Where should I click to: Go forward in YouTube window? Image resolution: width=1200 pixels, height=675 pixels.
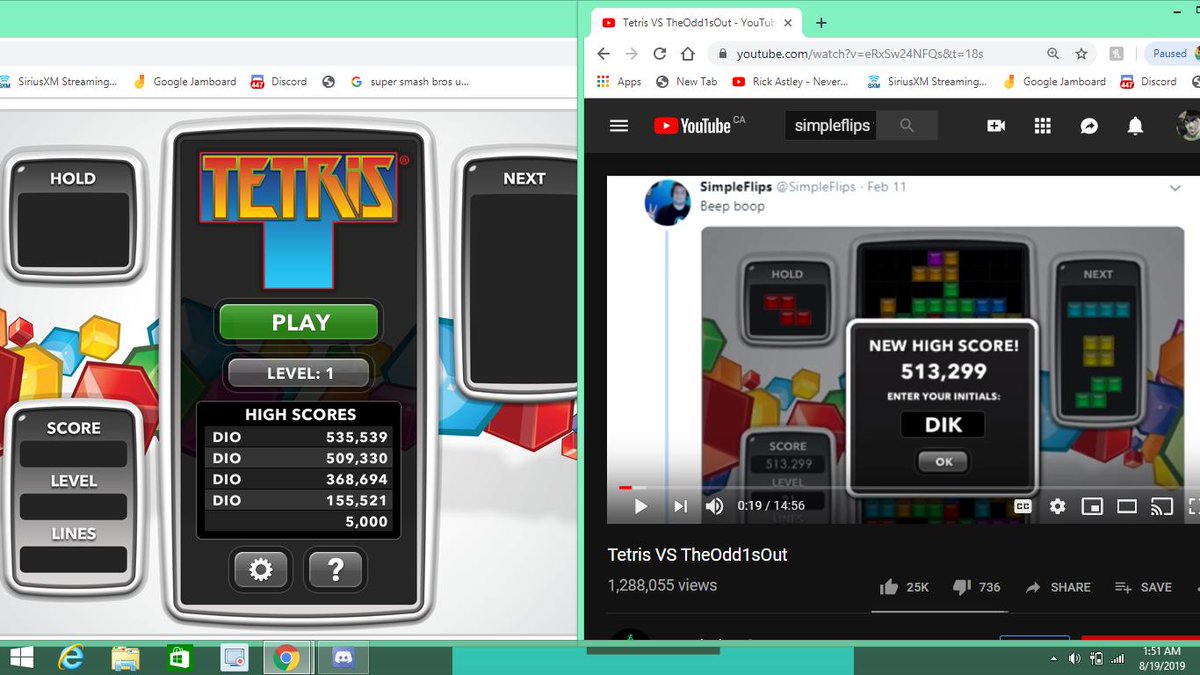tap(631, 54)
